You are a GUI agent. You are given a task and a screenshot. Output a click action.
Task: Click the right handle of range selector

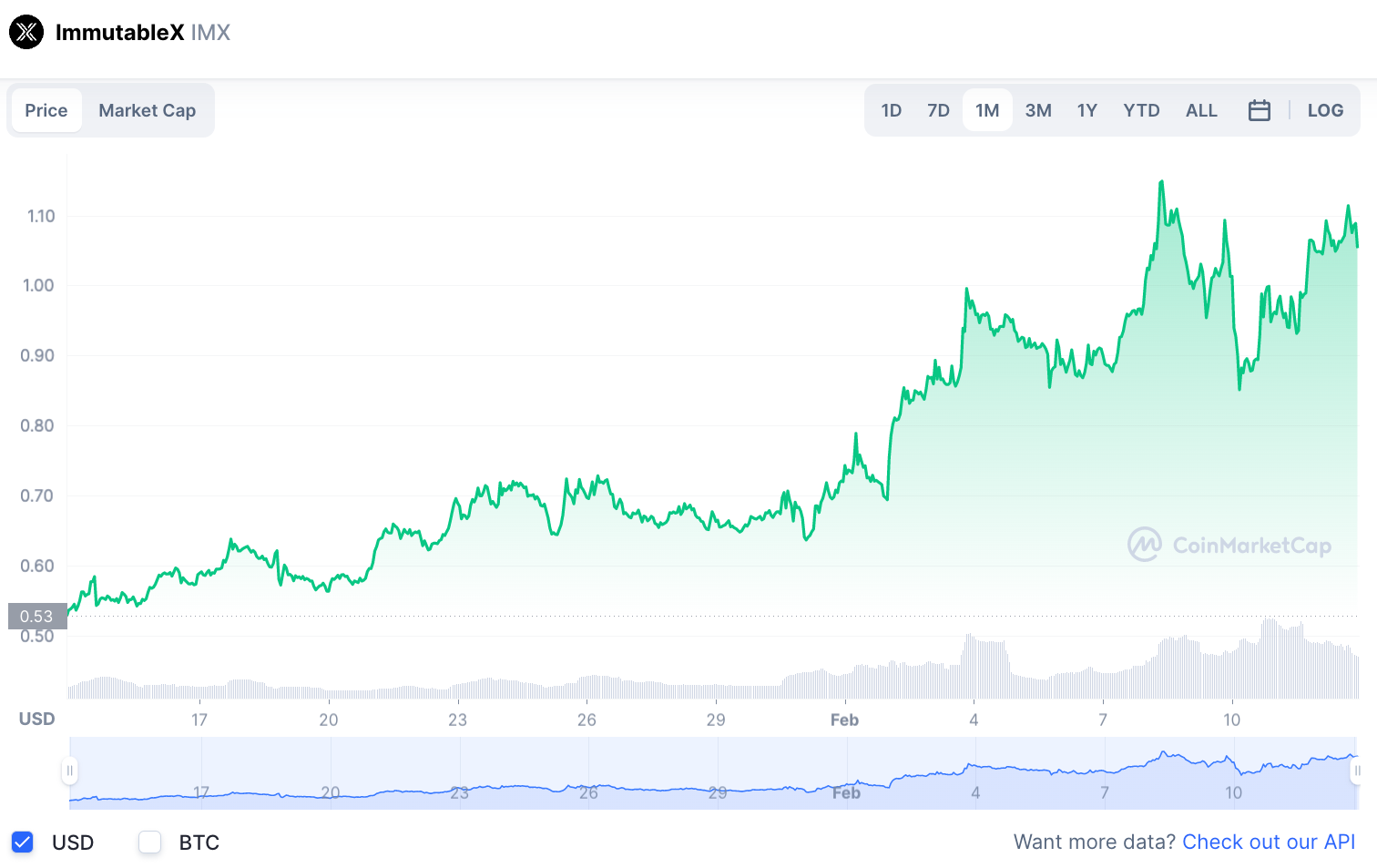[1354, 771]
